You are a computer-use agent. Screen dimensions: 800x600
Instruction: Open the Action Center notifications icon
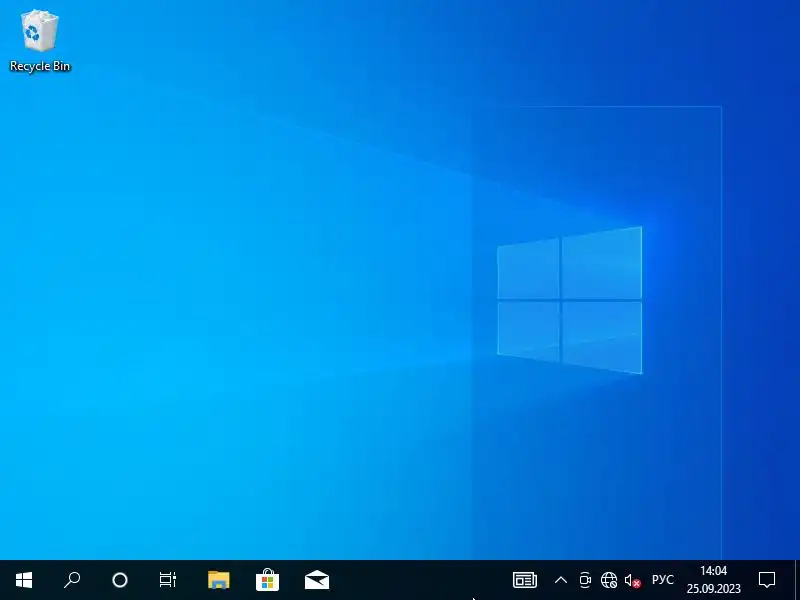(767, 580)
